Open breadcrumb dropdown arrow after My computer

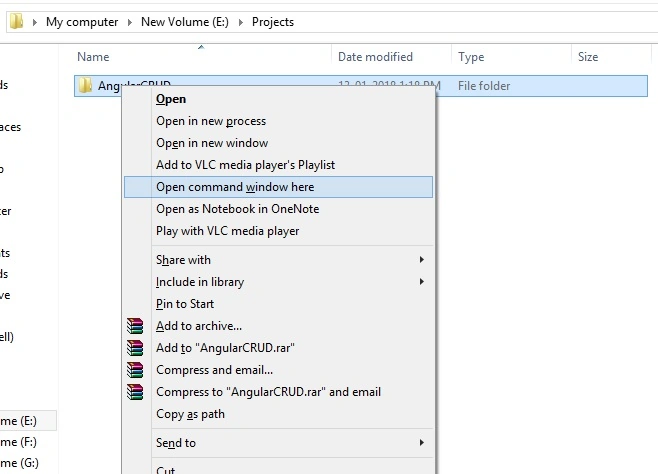pyautogui.click(x=130, y=22)
